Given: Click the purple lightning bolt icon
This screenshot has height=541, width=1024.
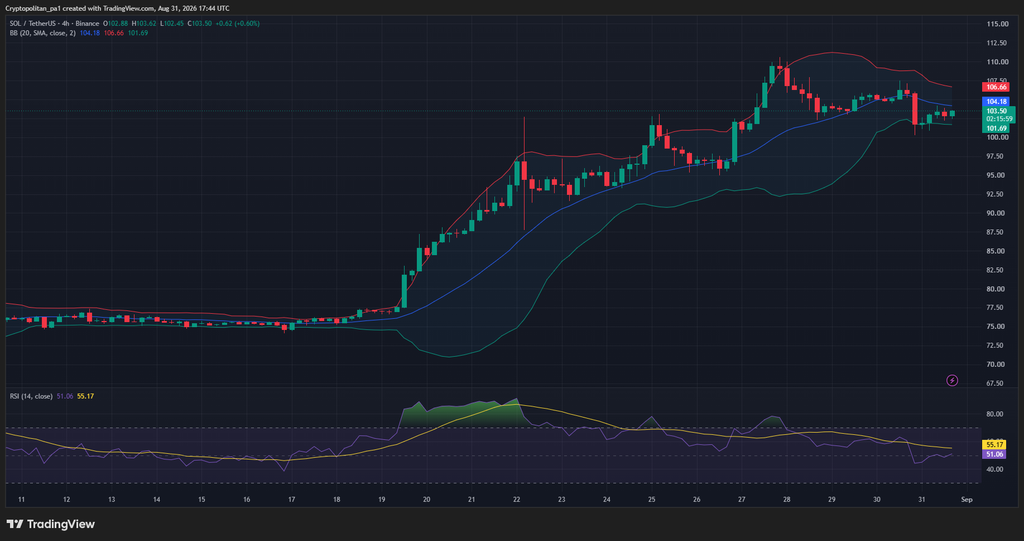Looking at the screenshot, I should (x=952, y=380).
